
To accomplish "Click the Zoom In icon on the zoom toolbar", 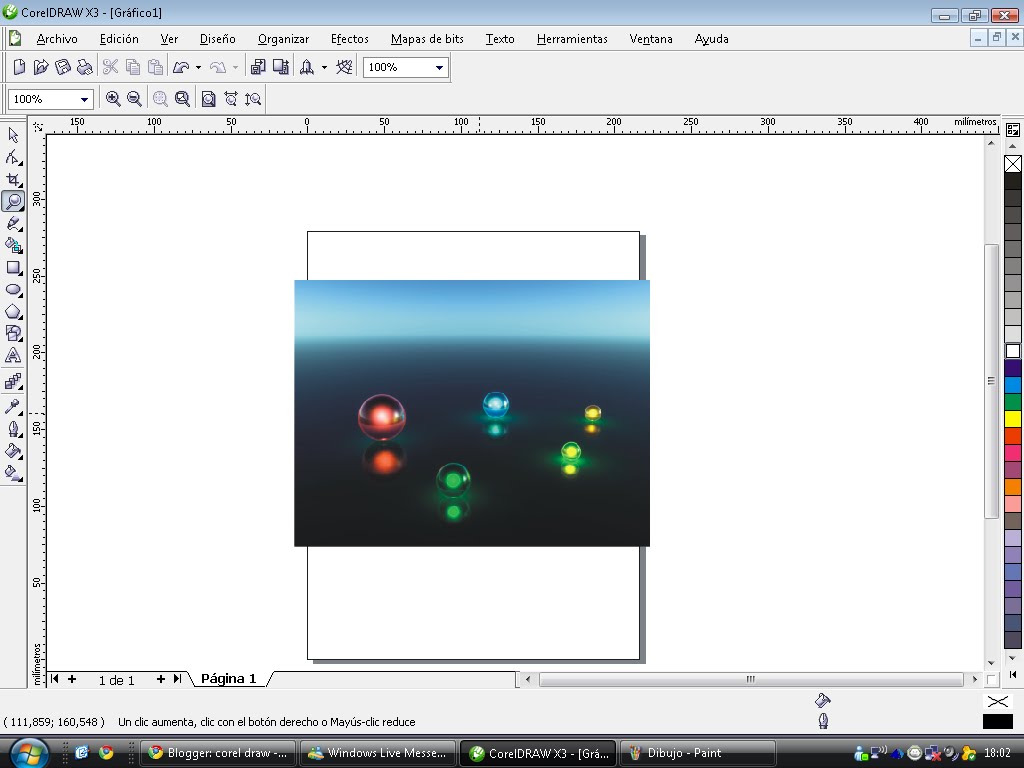I will [x=115, y=99].
